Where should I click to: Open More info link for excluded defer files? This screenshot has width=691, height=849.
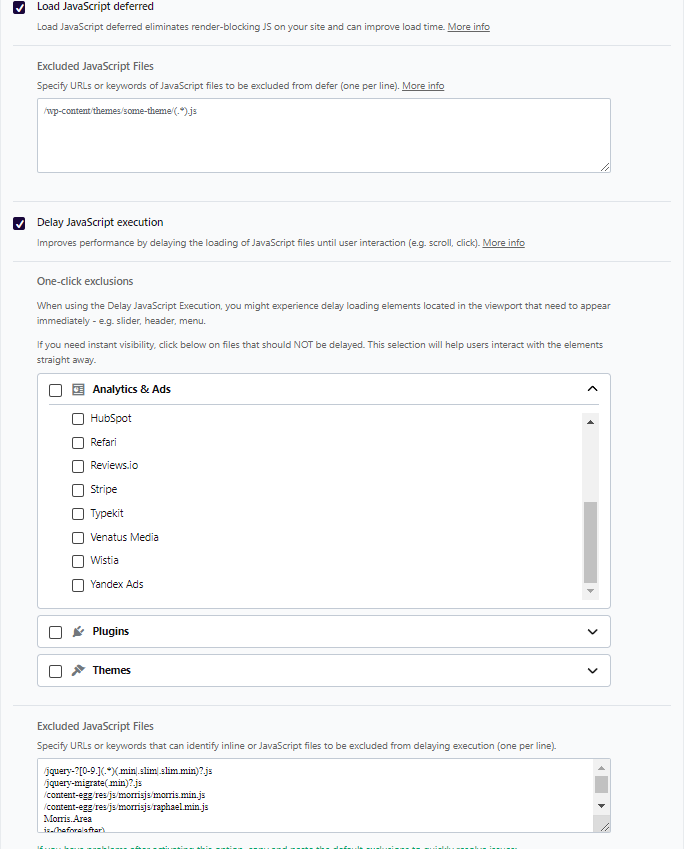pos(423,86)
